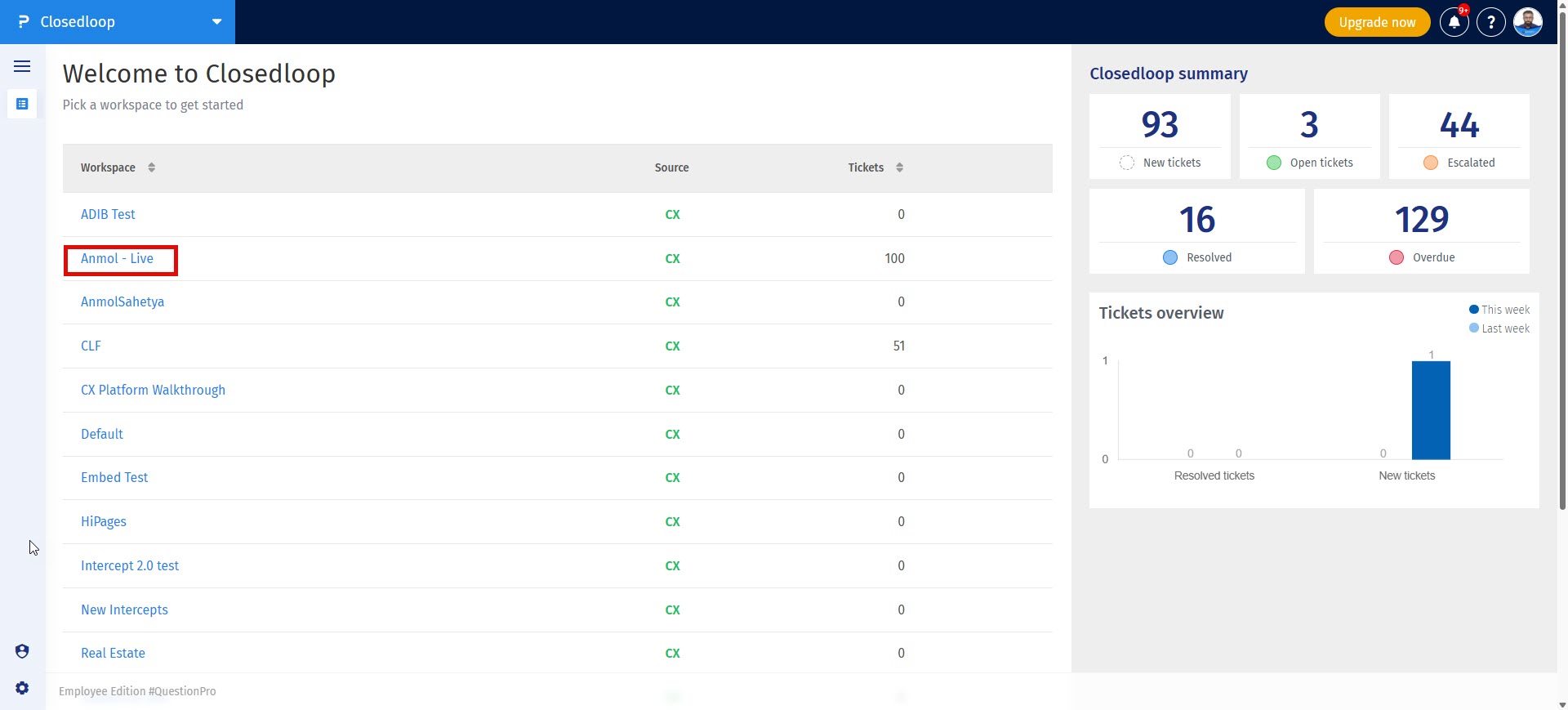Open the HiPages workspace

(x=104, y=521)
